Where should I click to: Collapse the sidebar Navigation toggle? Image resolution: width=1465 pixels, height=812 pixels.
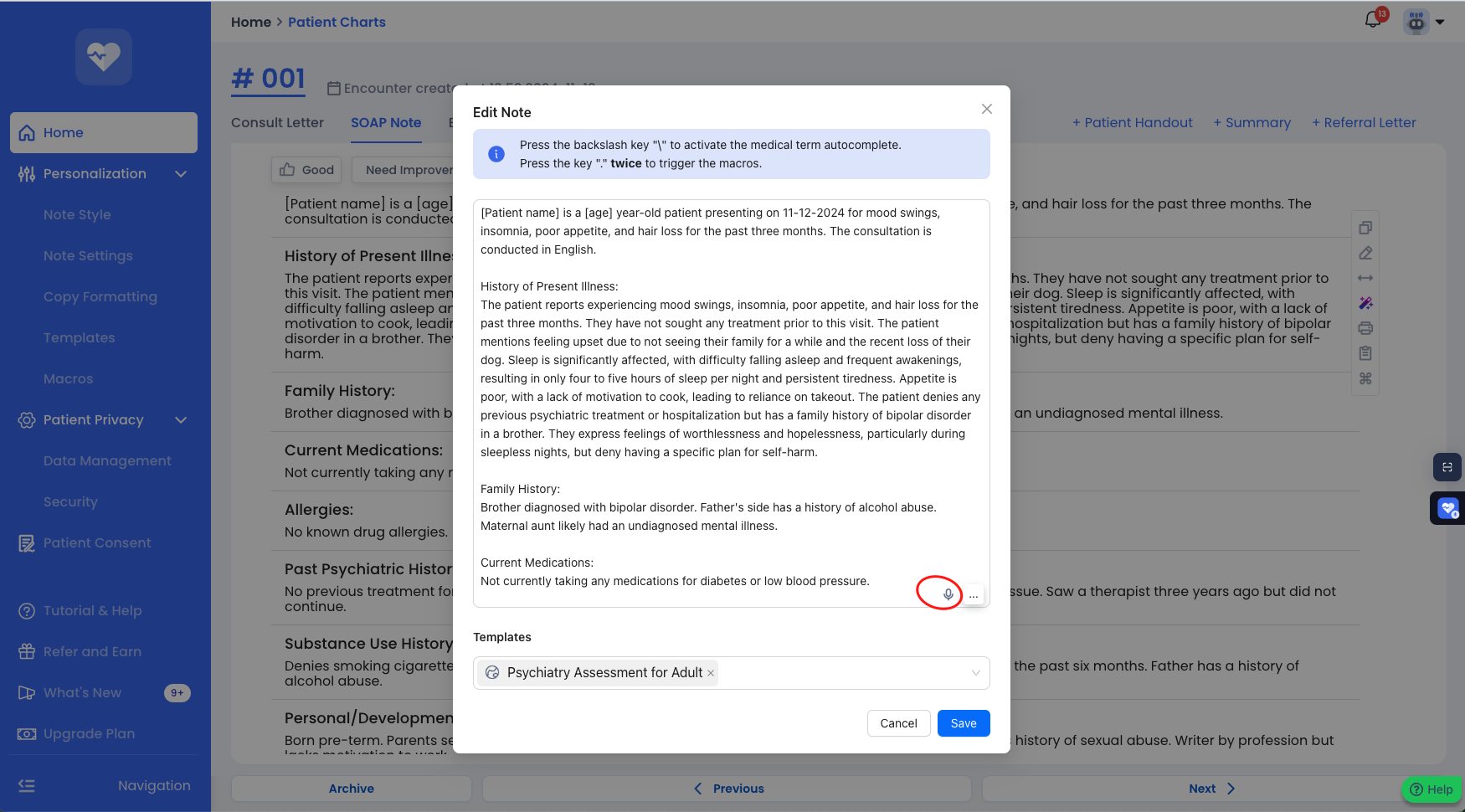(x=27, y=786)
